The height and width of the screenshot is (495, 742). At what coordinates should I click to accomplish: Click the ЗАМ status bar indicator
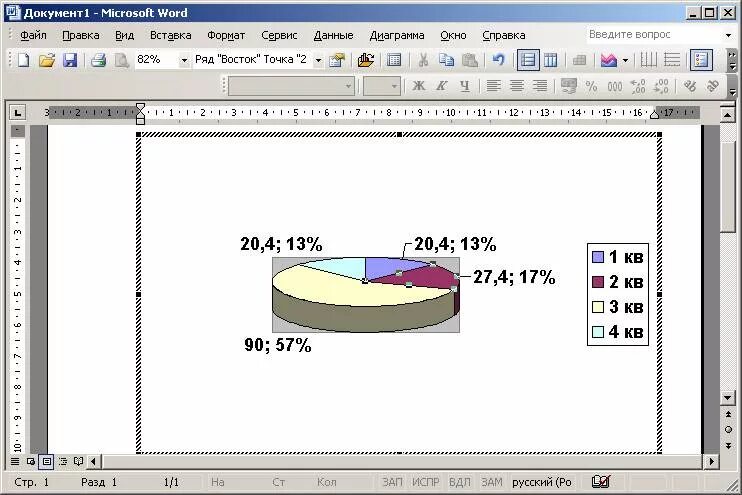tap(492, 482)
